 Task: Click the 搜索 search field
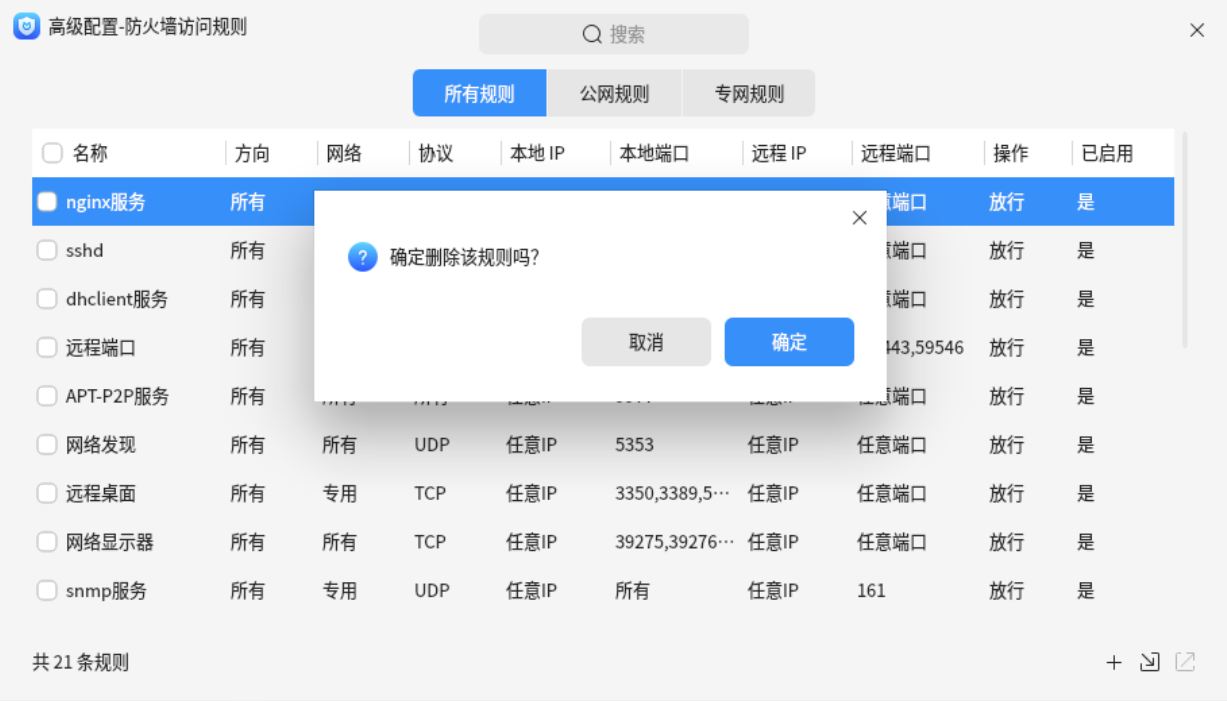point(614,35)
